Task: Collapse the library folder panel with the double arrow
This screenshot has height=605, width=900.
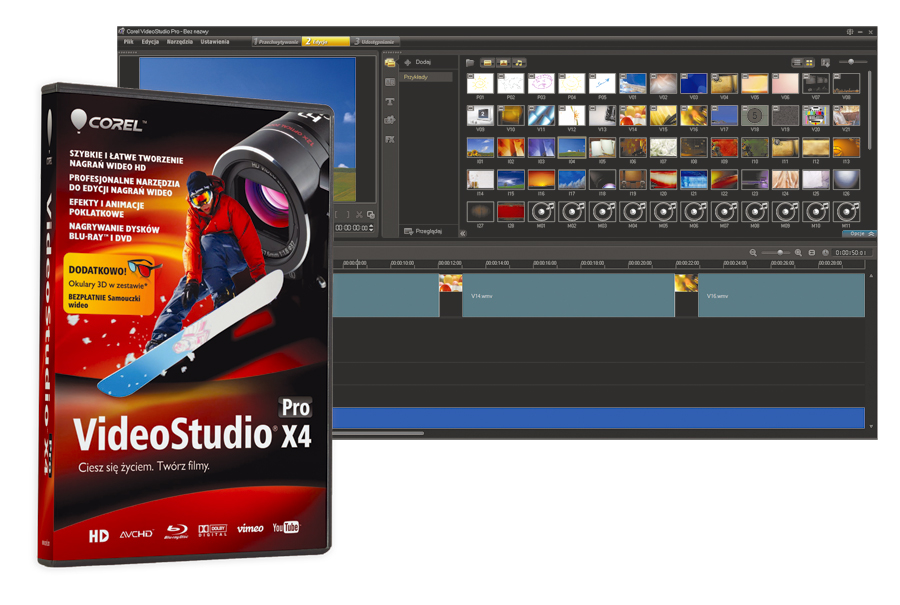Action: (x=462, y=233)
